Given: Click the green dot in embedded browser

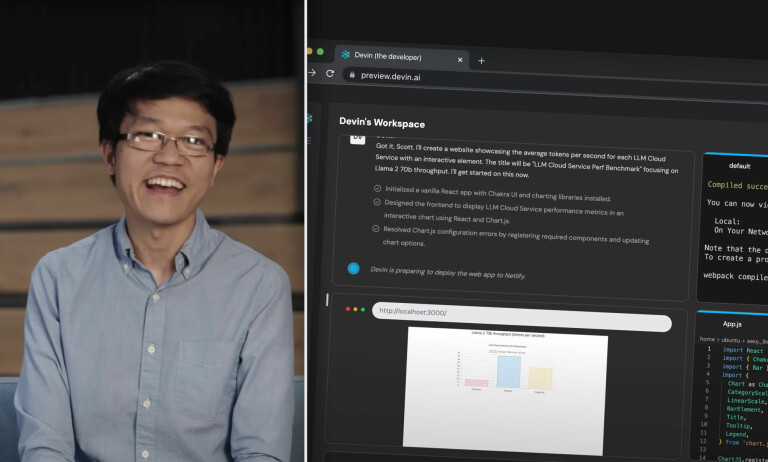Looking at the screenshot, I should coord(362,310).
